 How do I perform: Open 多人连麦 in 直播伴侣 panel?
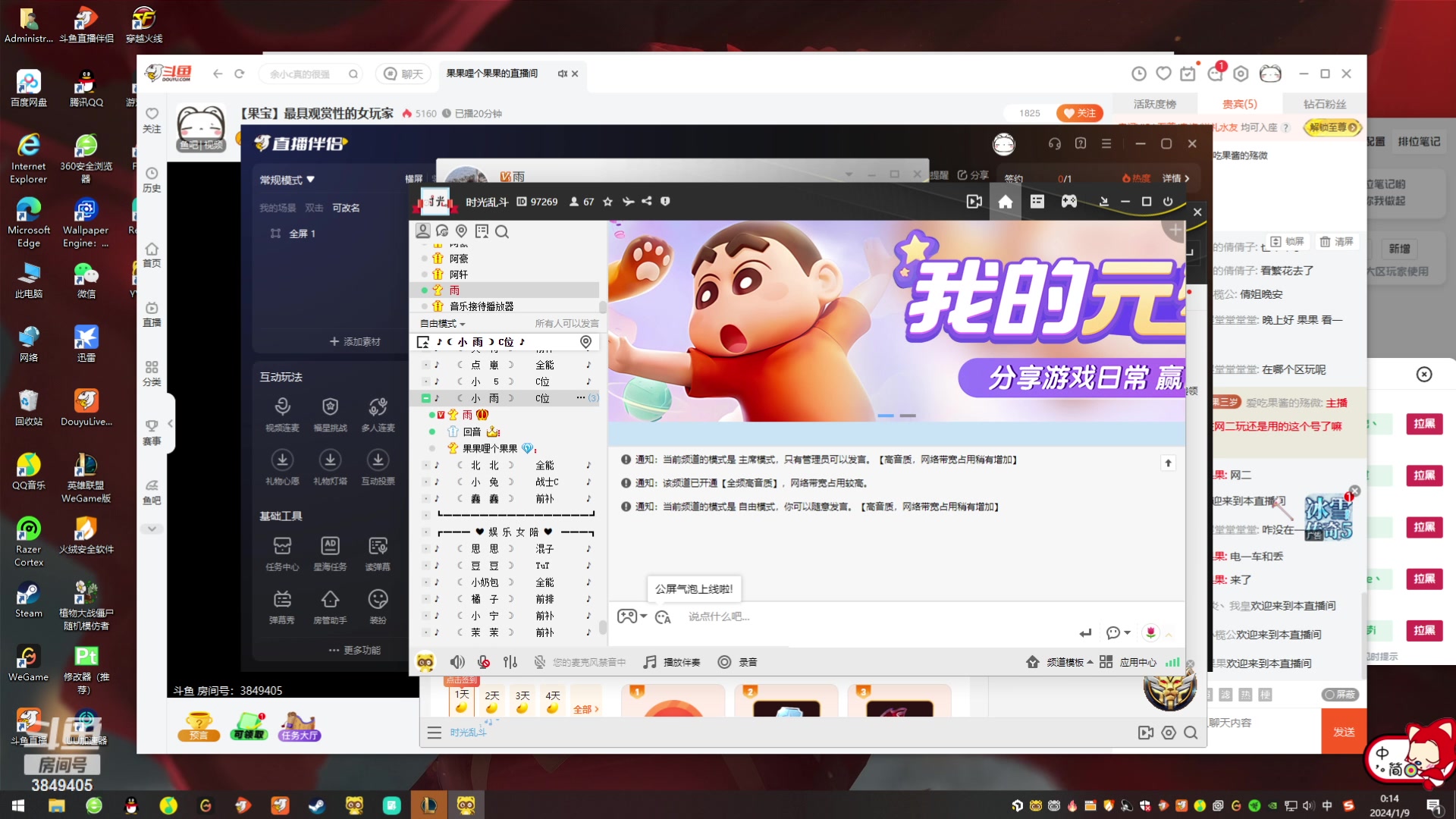click(378, 415)
